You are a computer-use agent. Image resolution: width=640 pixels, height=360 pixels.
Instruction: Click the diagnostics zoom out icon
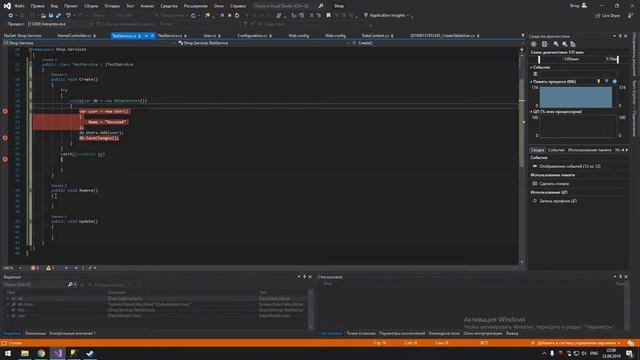click(564, 44)
